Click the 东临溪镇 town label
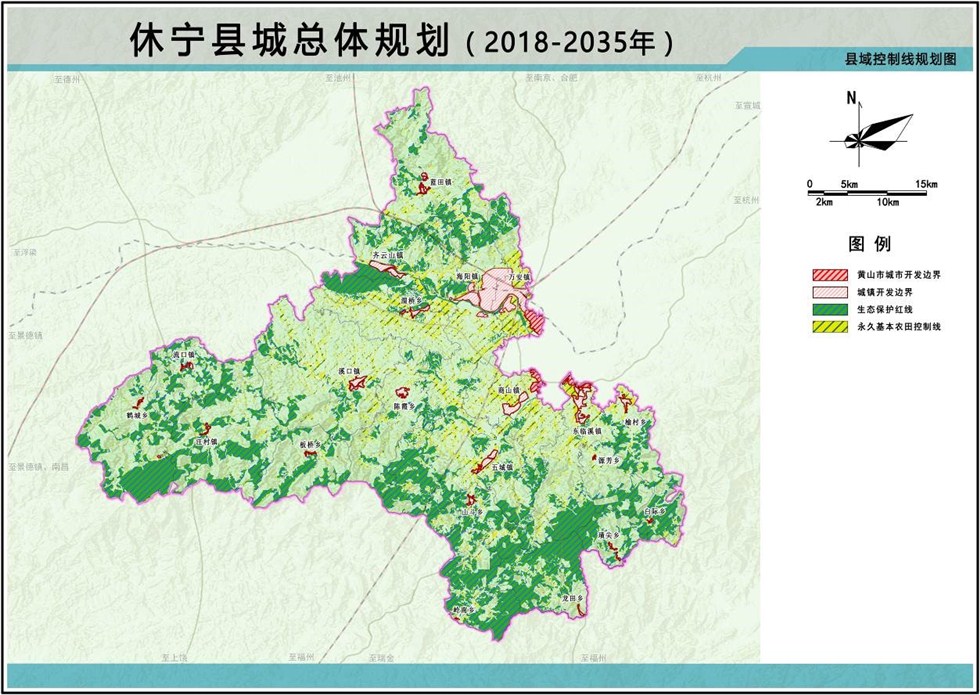Viewport: 980px width, 695px height. click(587, 431)
